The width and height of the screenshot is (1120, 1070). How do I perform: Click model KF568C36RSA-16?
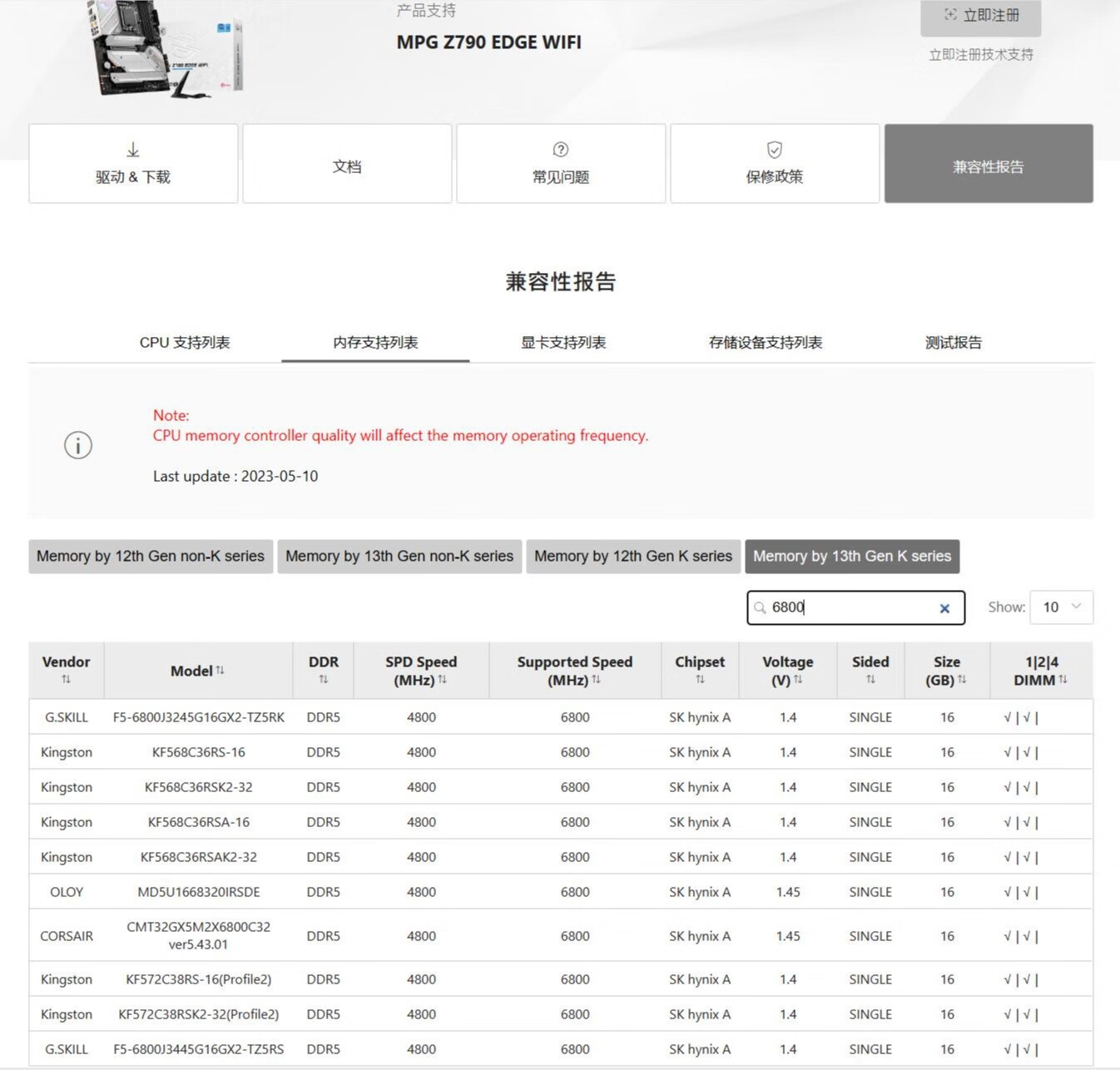coord(199,822)
